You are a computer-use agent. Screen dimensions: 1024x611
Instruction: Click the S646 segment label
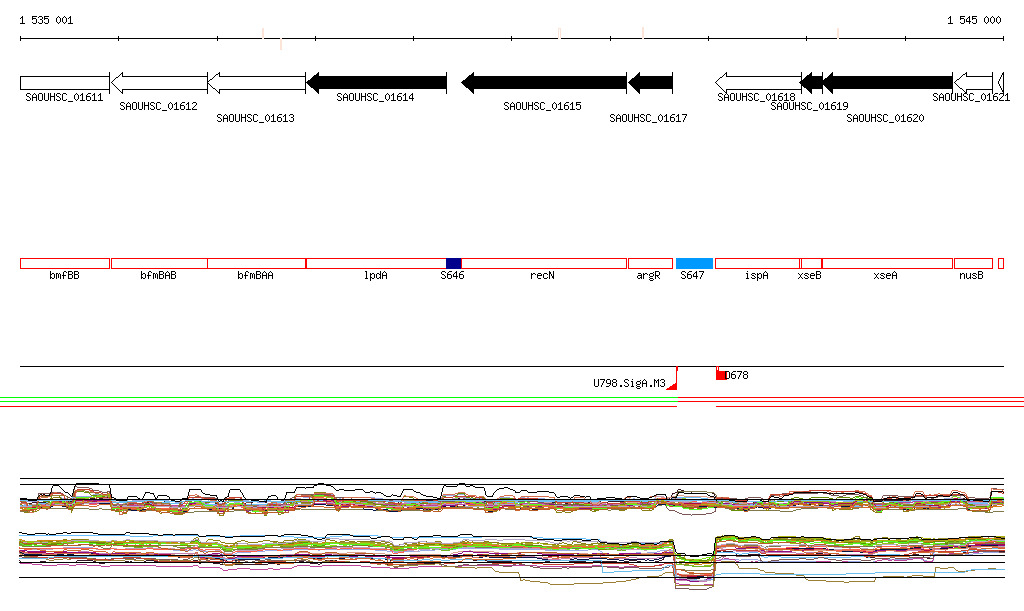click(452, 275)
